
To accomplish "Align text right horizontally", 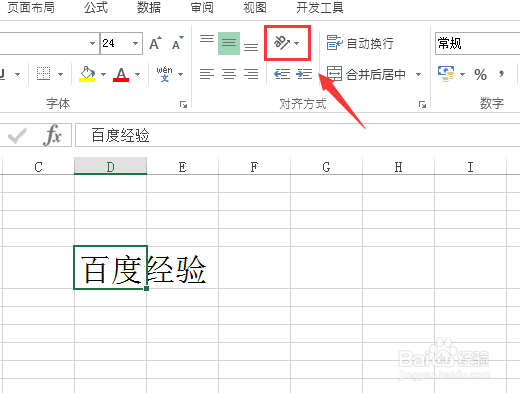I will pyautogui.click(x=251, y=74).
